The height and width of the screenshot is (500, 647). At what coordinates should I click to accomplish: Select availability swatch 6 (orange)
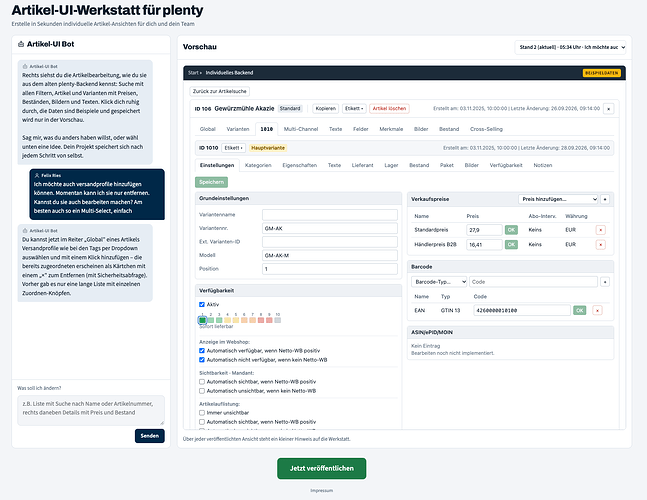pyautogui.click(x=244, y=320)
